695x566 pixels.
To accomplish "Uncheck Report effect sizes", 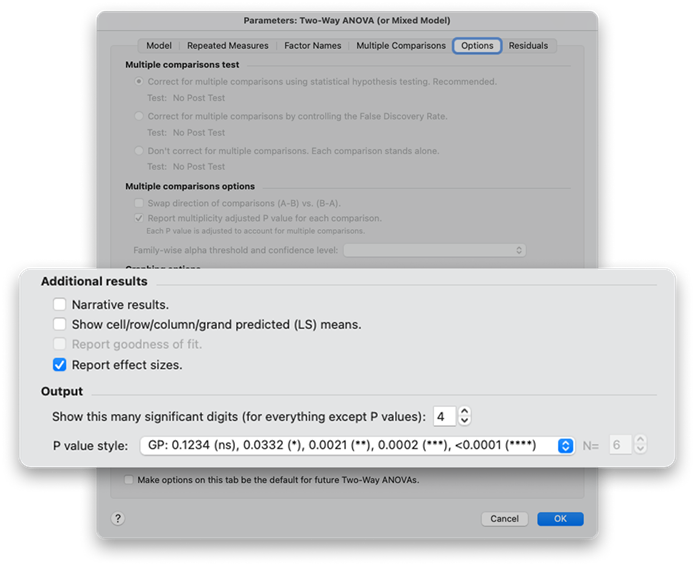I will [x=60, y=365].
